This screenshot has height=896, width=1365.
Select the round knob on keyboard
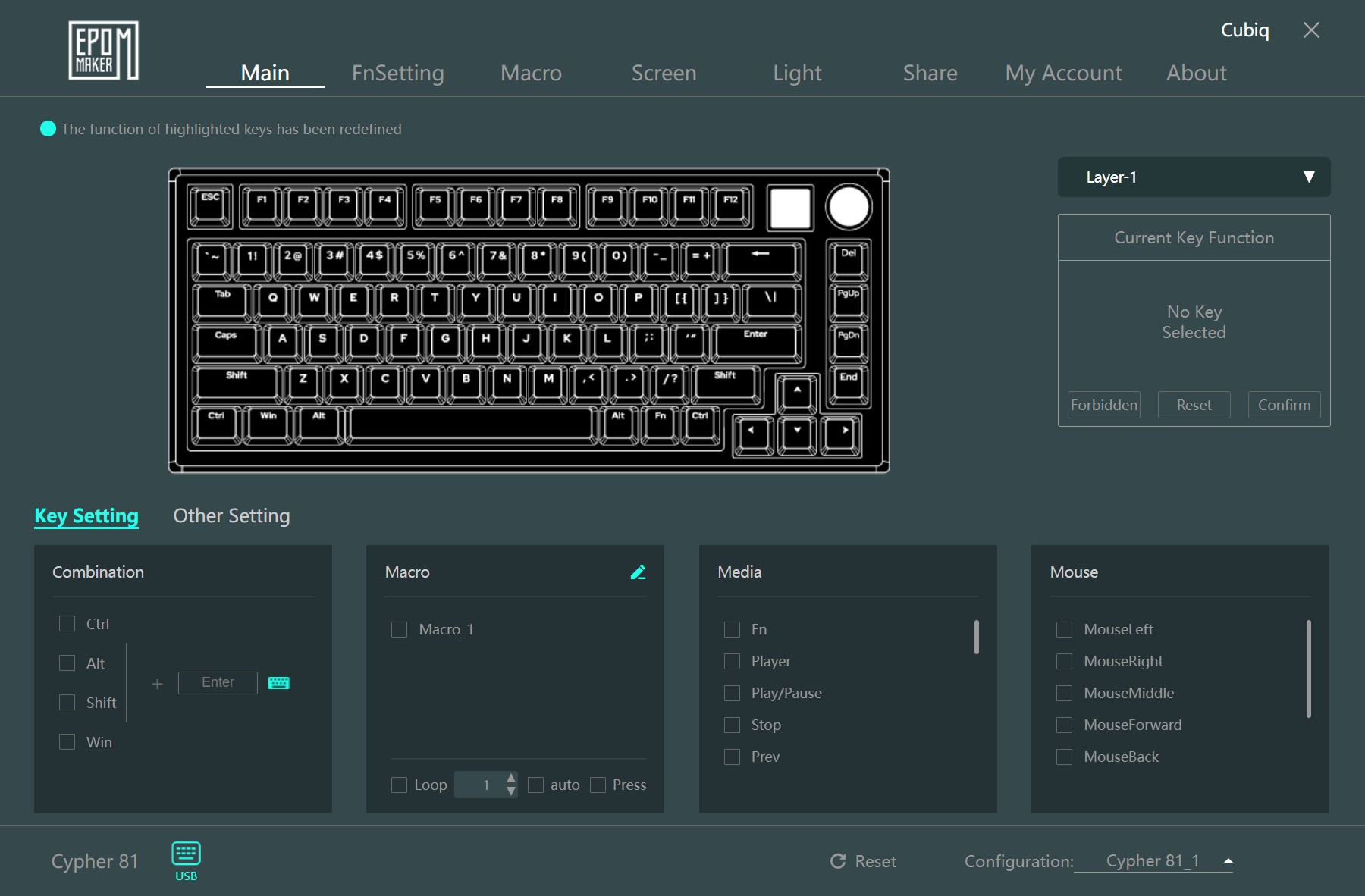(849, 207)
